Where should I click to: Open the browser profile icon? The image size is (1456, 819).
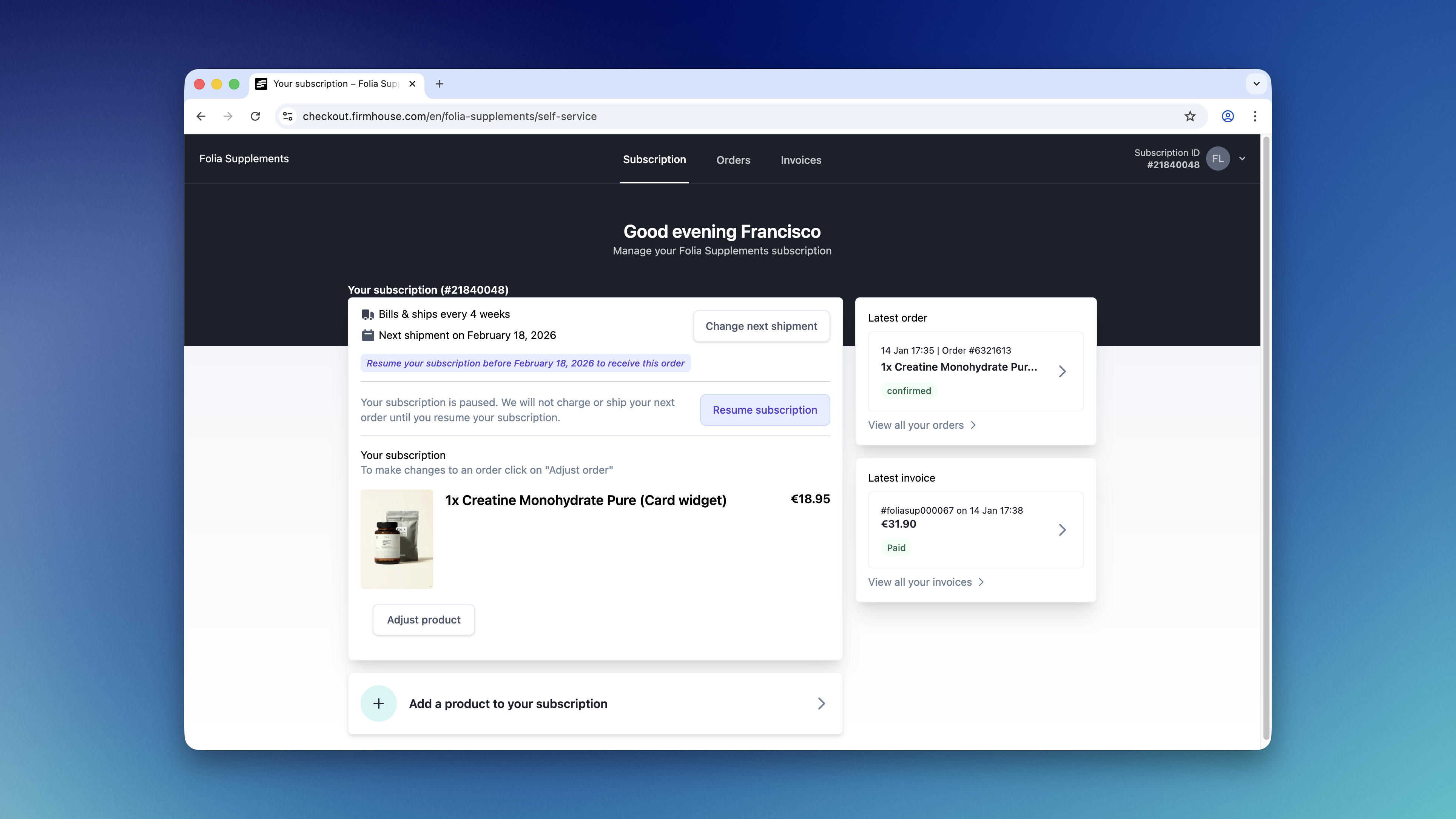[x=1227, y=116]
